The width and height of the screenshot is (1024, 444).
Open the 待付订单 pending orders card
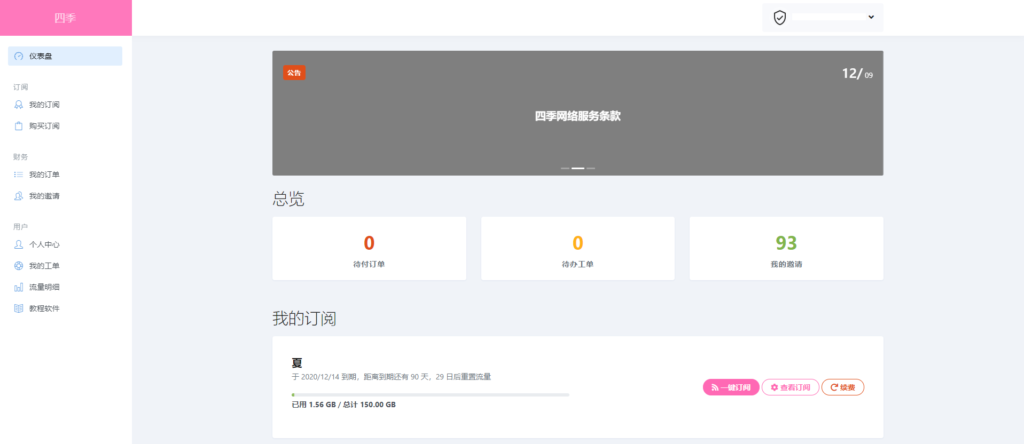click(x=369, y=249)
